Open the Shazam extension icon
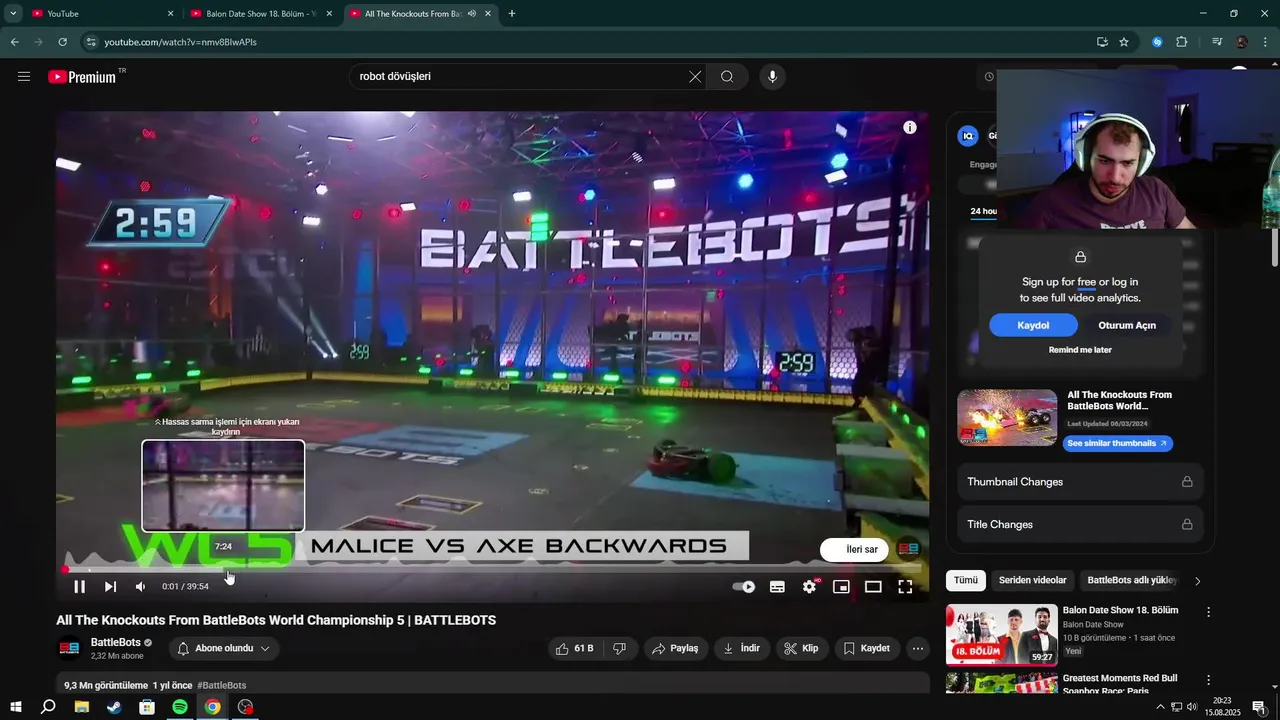The width and height of the screenshot is (1280, 720). coord(1157,42)
